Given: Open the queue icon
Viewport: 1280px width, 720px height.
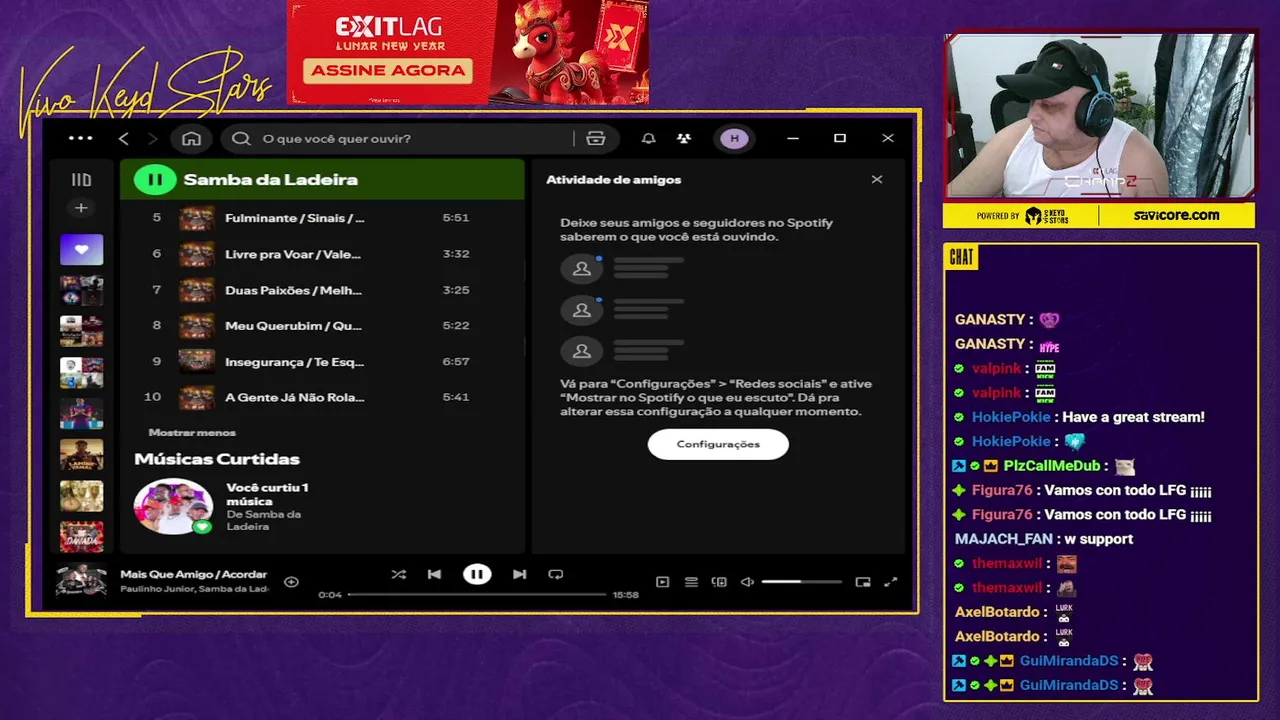Looking at the screenshot, I should pyautogui.click(x=691, y=582).
